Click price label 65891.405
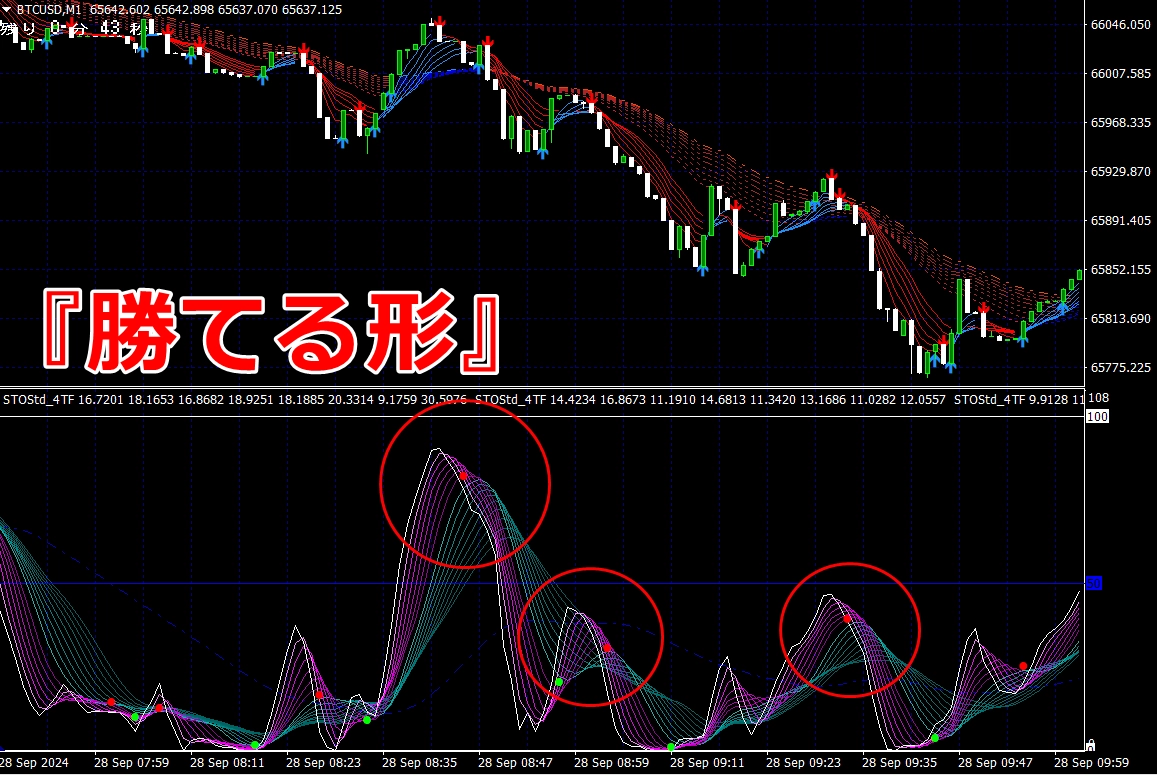 coord(1120,221)
